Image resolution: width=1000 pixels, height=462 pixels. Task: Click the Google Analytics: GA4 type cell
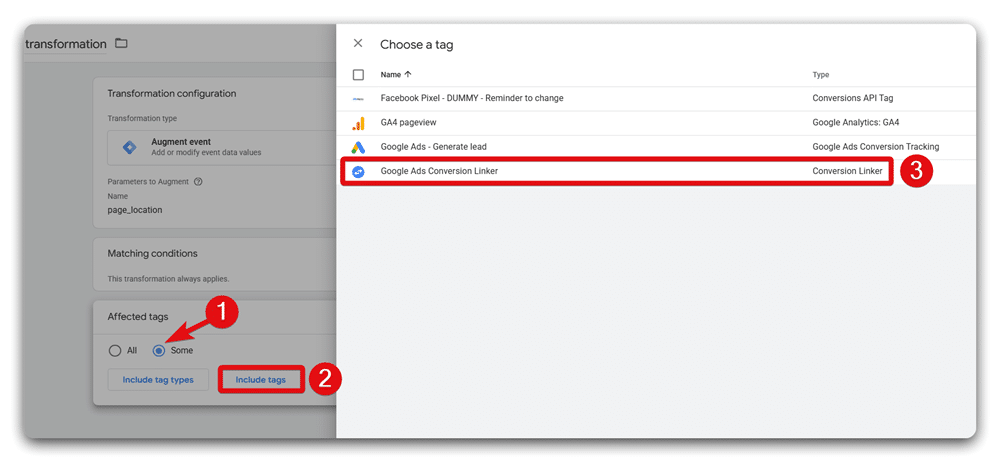[855, 123]
